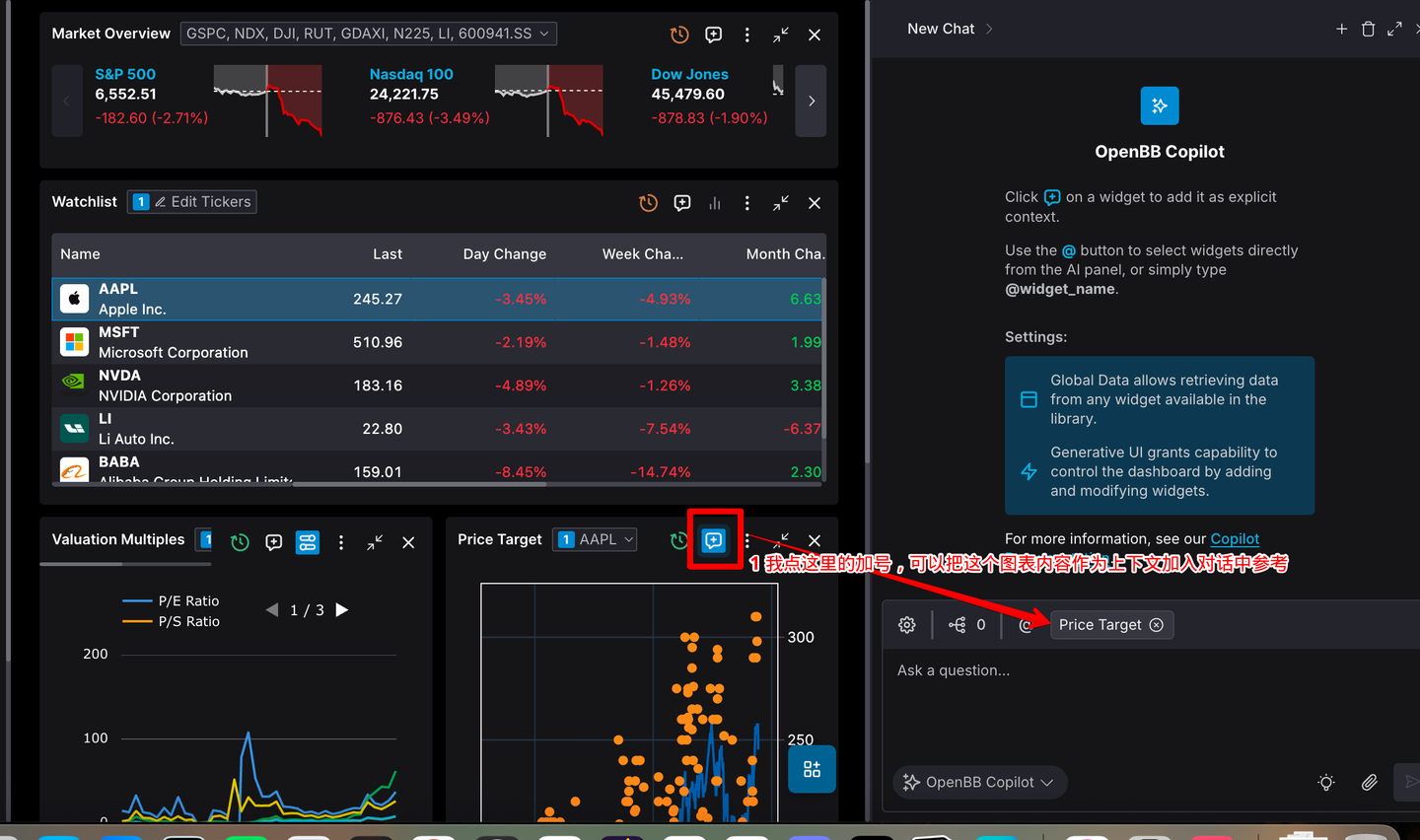Viewport: 1420px width, 840px height.
Task: Click the lightbulb suggestions icon
Action: [x=1326, y=782]
